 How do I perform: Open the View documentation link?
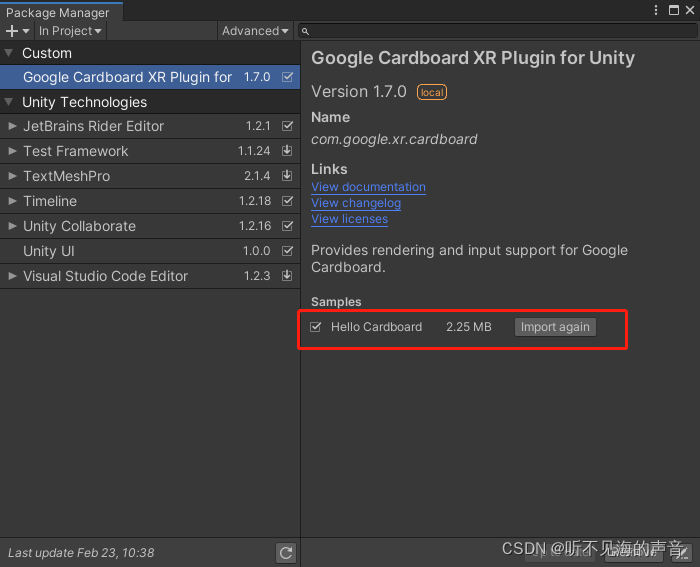click(x=368, y=187)
